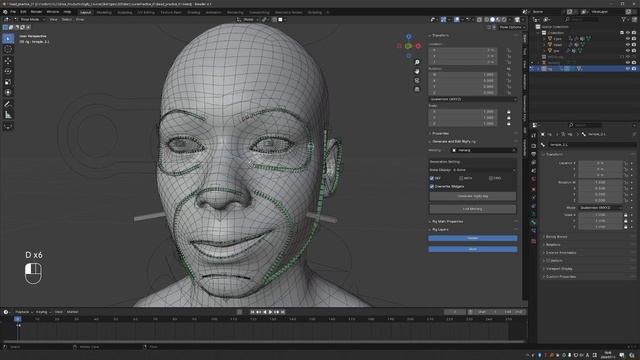Click the Blender logo menu icon

(5, 12)
